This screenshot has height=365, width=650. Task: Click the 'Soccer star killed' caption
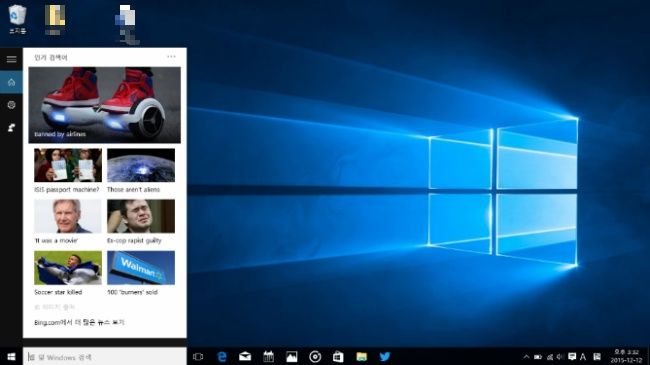point(58,292)
